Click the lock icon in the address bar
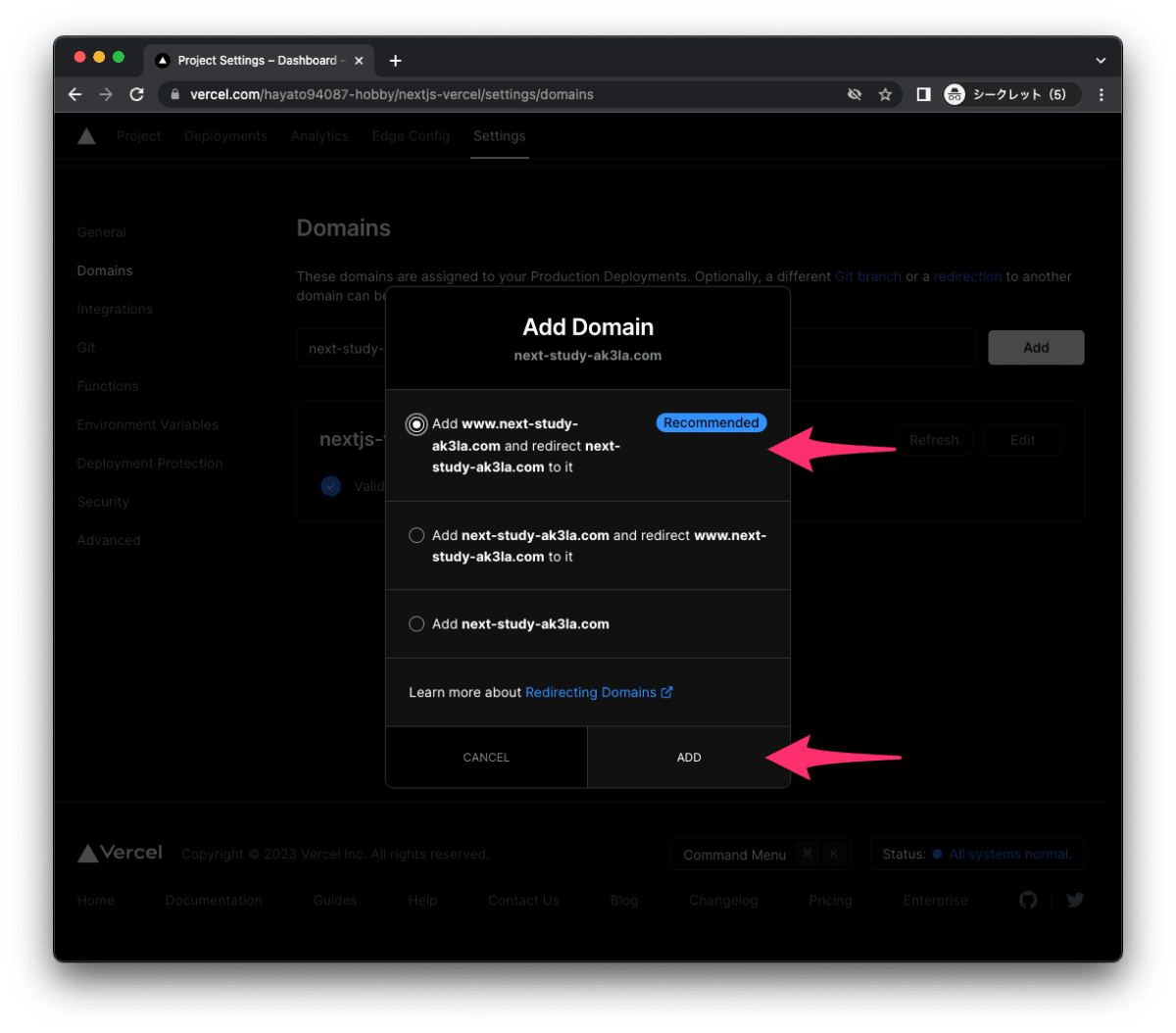This screenshot has height=1033, width=1176. click(175, 94)
